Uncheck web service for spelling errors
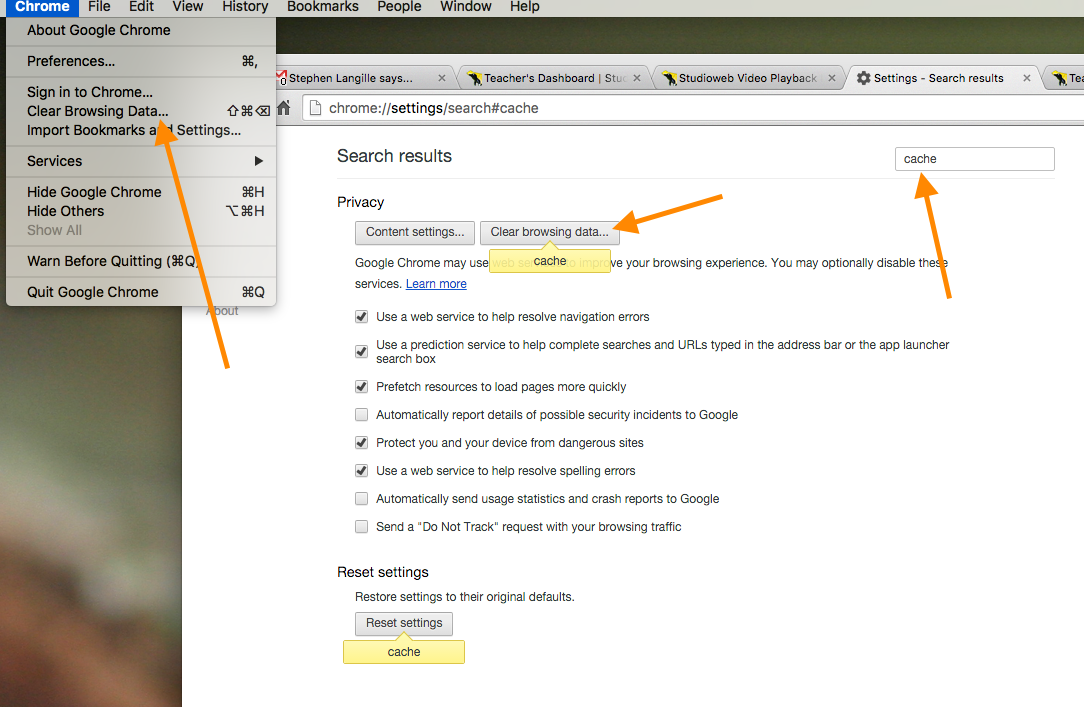1084x707 pixels. point(362,471)
